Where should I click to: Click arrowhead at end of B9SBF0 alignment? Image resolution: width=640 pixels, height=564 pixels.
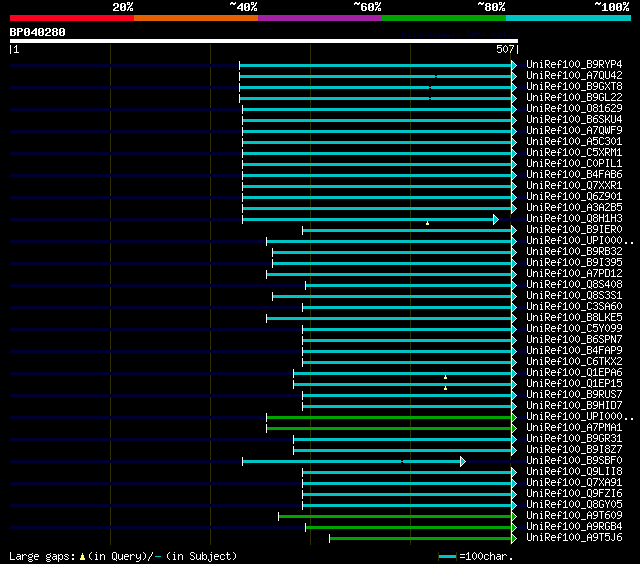(462, 462)
